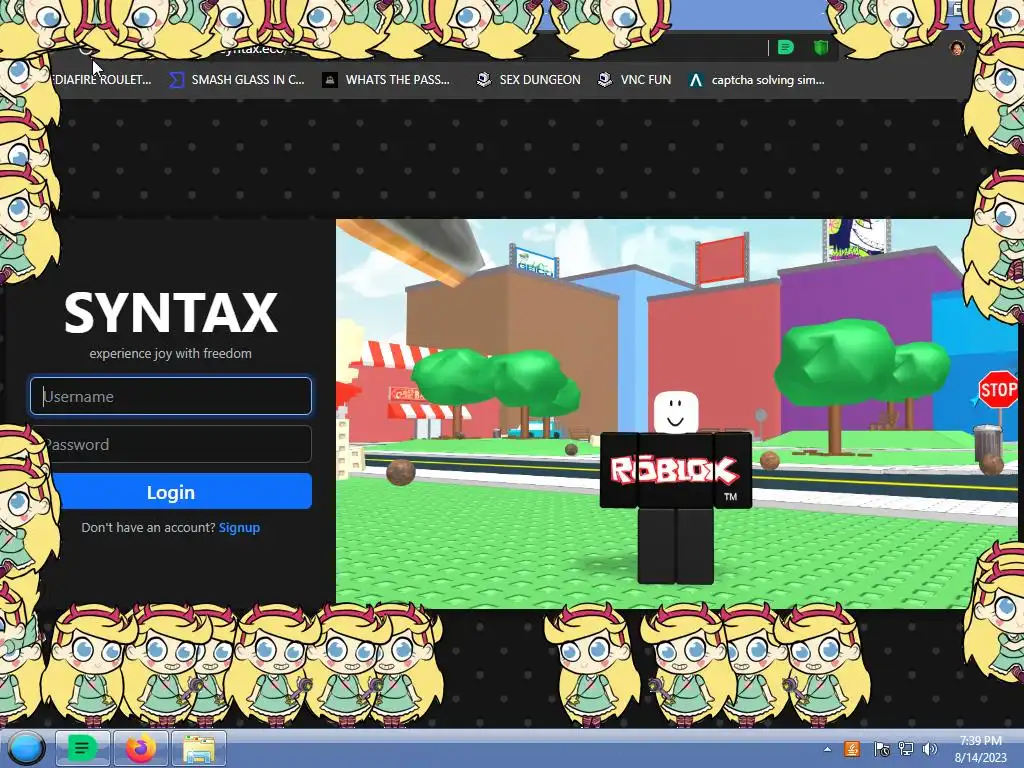Click the volume speaker icon

pos(929,749)
